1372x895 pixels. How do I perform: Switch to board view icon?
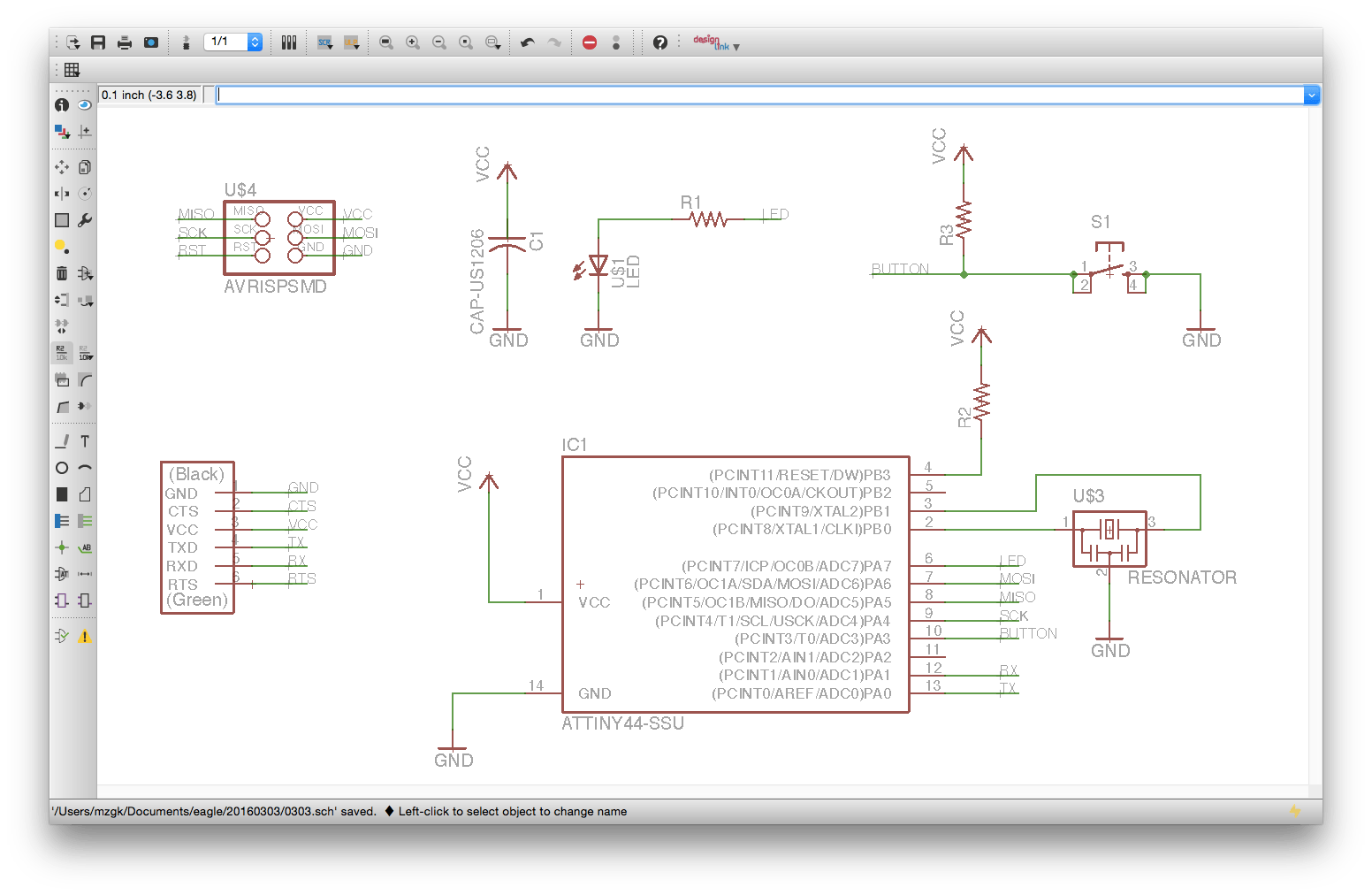click(x=186, y=42)
